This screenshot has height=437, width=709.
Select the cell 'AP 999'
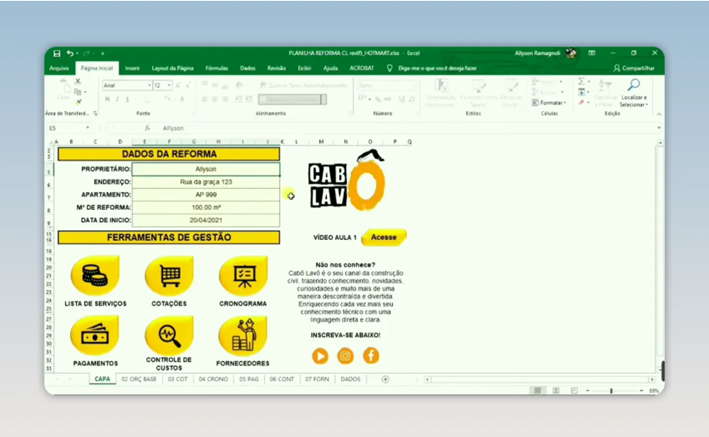pos(206,195)
